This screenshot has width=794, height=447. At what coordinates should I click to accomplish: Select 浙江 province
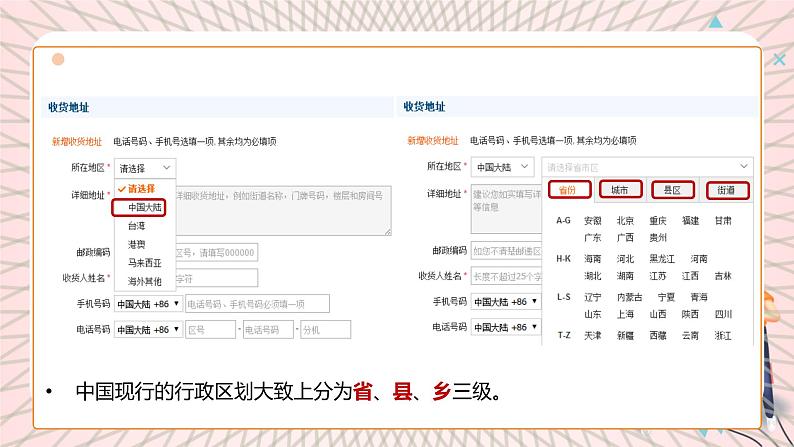(x=723, y=335)
